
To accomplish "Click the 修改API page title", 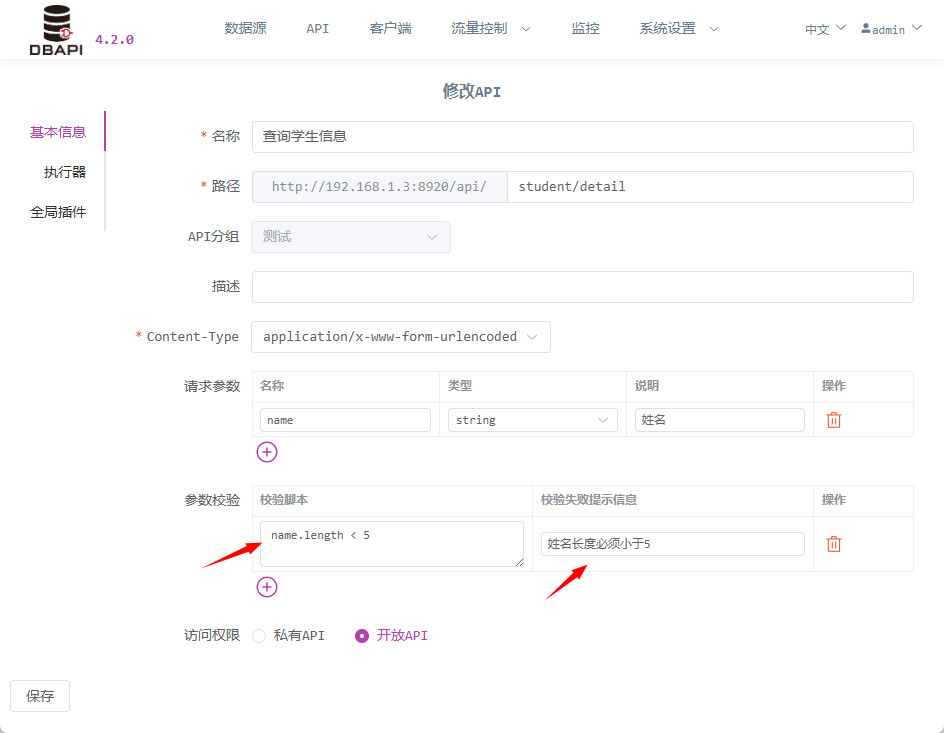I will click(471, 91).
